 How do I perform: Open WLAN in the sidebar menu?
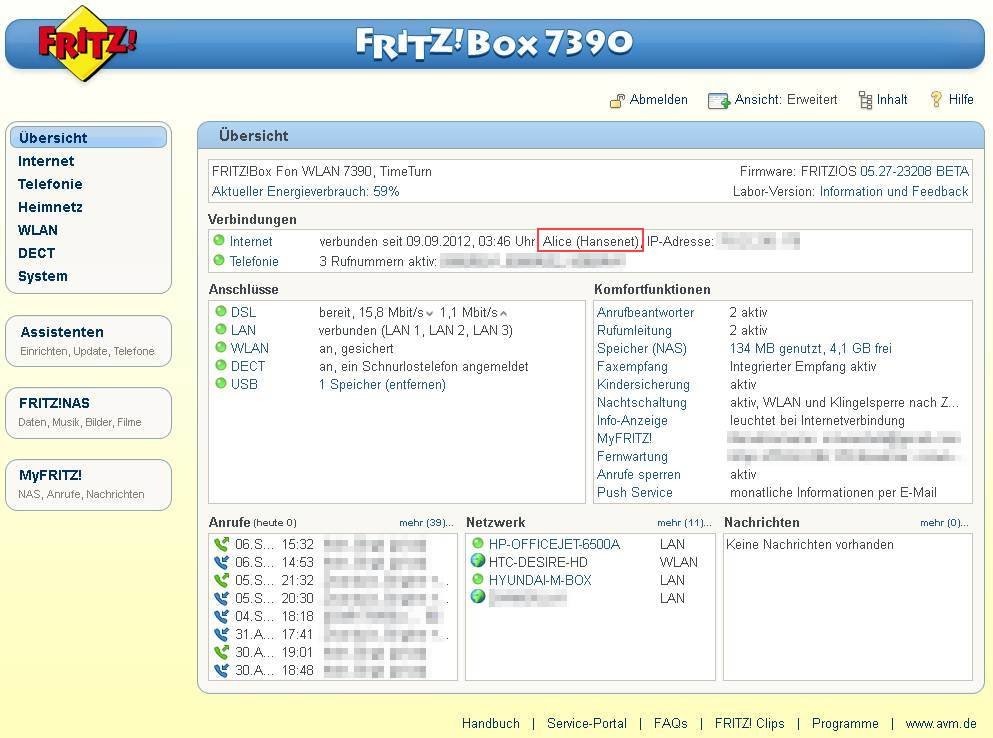37,230
